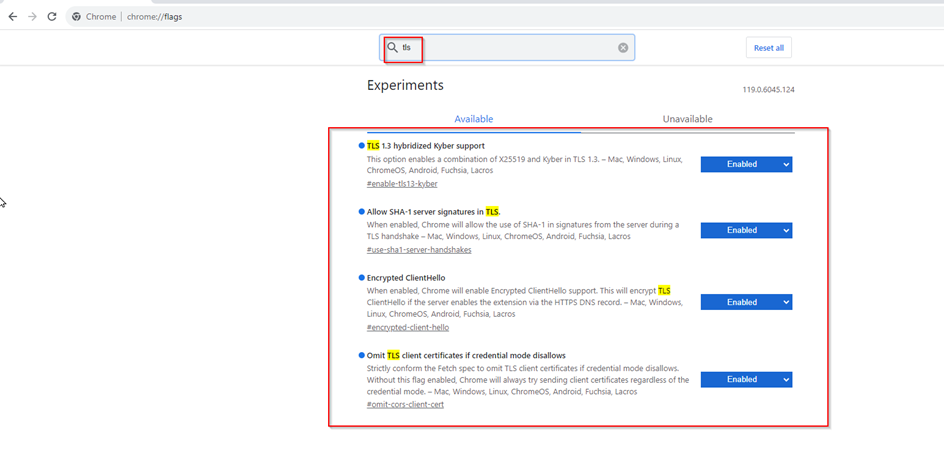944x475 pixels.
Task: Click the Experiments heading
Action: (x=405, y=85)
